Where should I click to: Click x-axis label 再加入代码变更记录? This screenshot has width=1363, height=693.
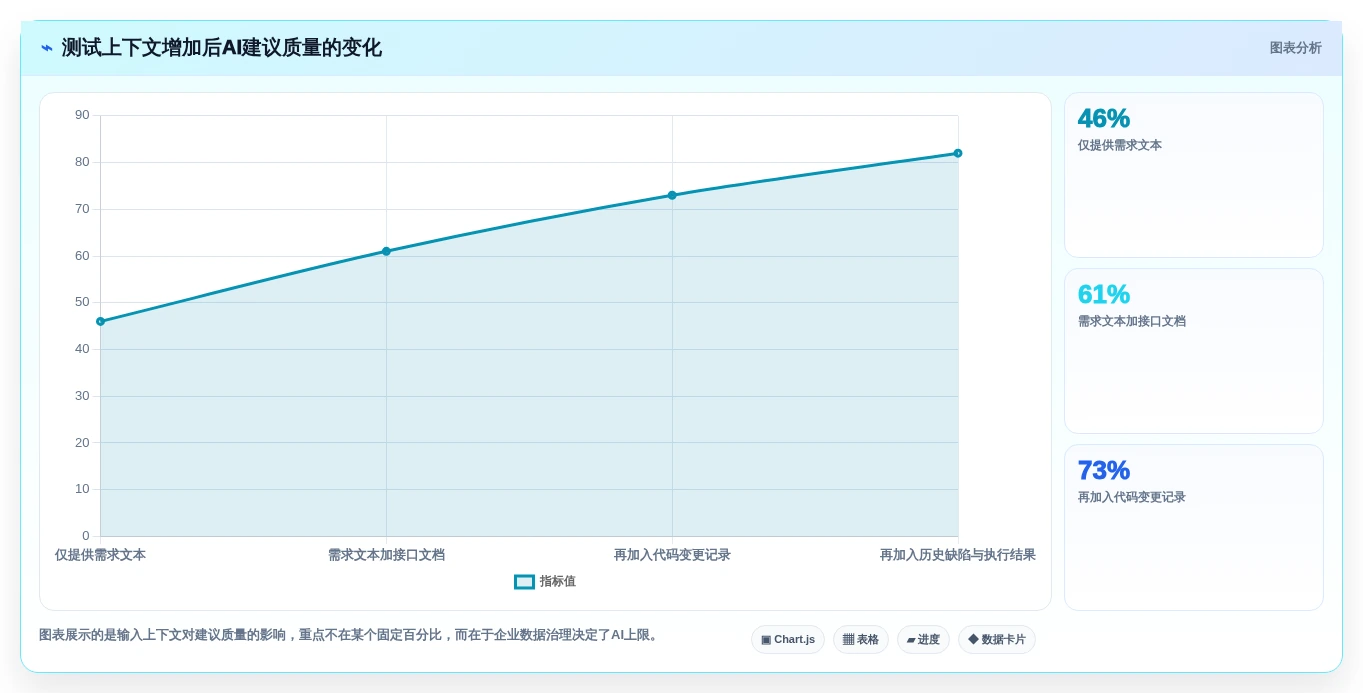[x=672, y=555]
